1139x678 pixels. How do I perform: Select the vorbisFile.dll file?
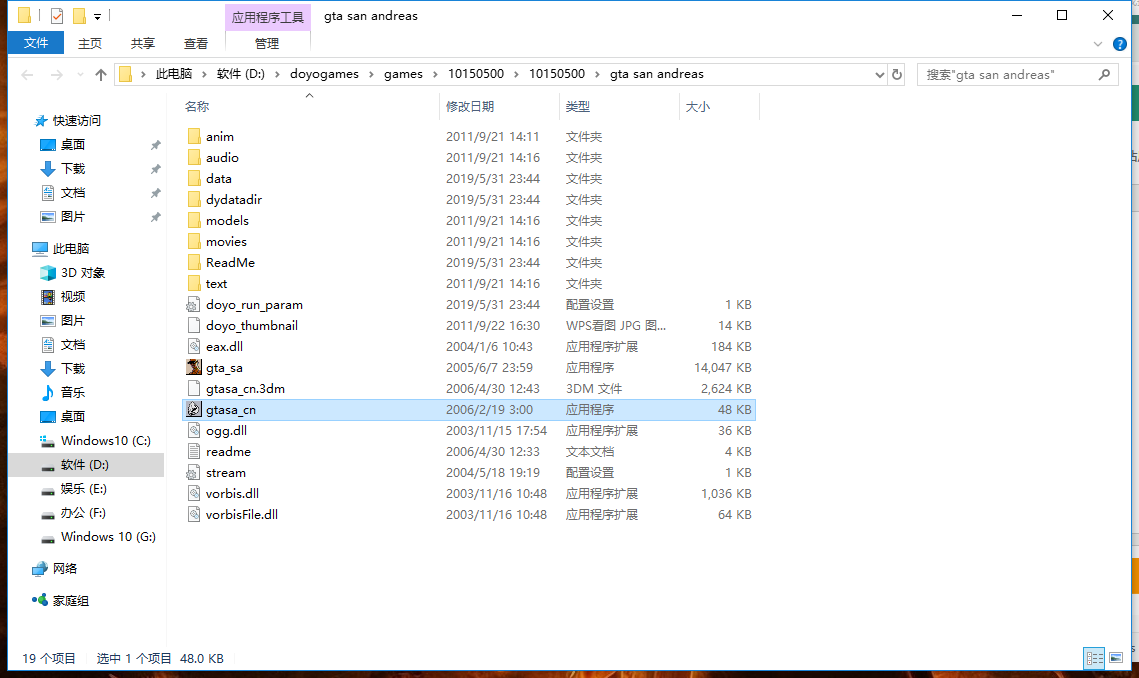pyautogui.click(x=469, y=514)
